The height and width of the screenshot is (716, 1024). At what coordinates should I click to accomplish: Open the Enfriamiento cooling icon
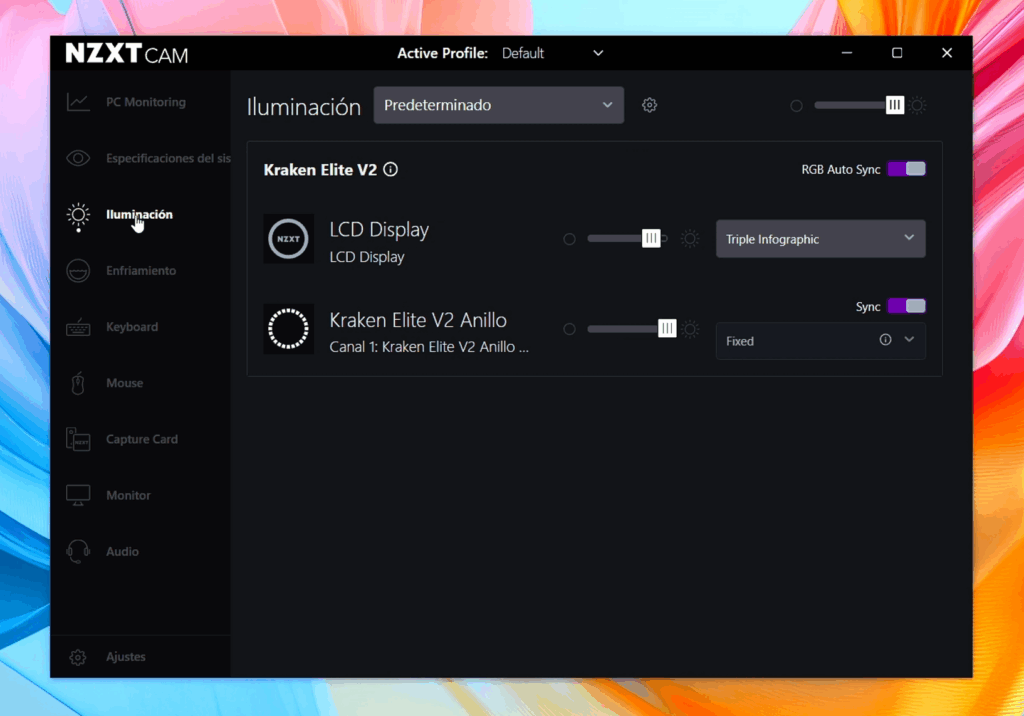pos(78,270)
